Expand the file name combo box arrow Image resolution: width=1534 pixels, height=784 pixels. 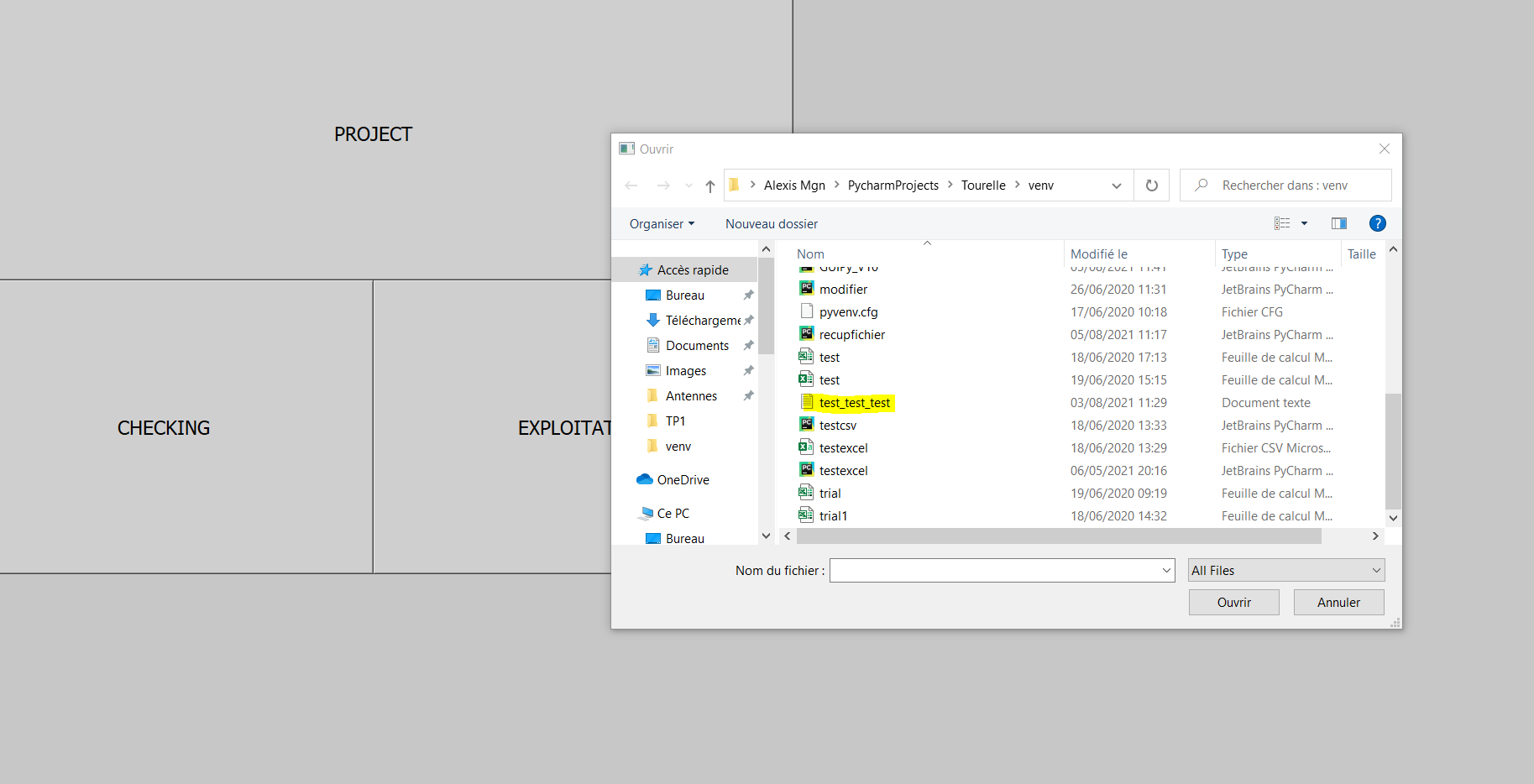pyautogui.click(x=1166, y=571)
